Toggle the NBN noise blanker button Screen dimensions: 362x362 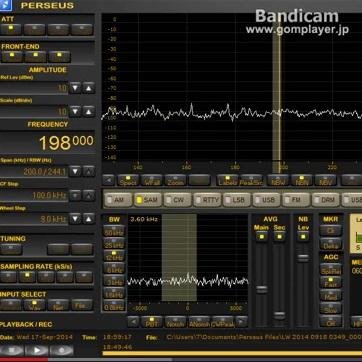302,180
